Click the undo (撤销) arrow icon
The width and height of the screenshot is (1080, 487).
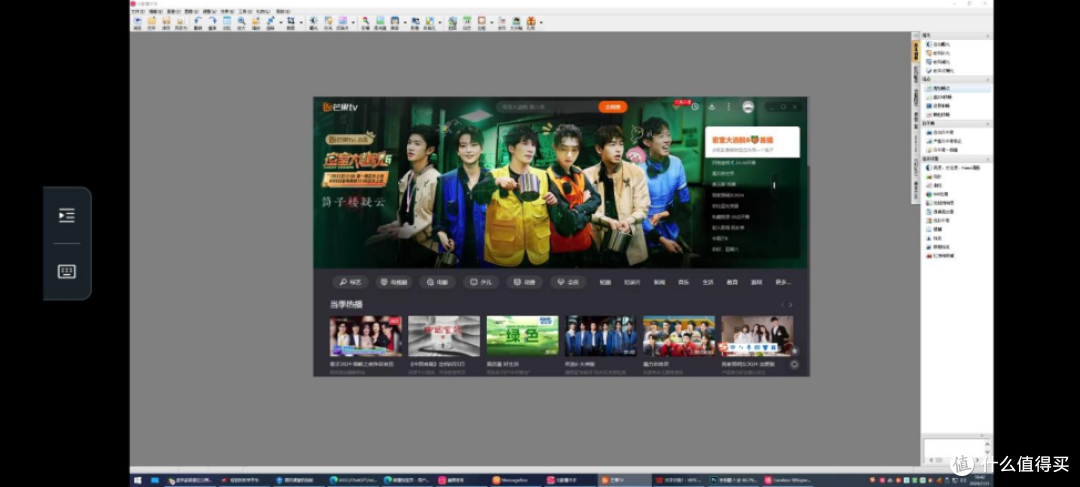198,23
